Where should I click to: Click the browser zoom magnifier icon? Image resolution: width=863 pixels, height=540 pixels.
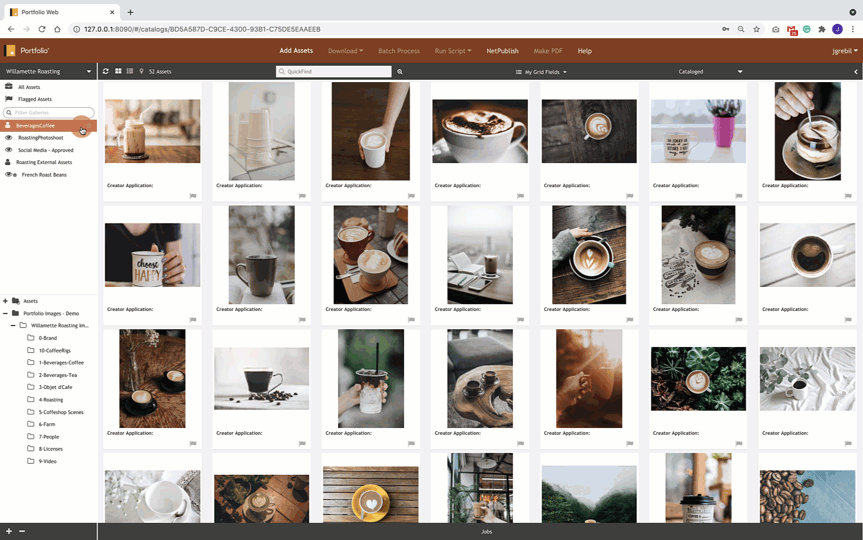[x=741, y=29]
